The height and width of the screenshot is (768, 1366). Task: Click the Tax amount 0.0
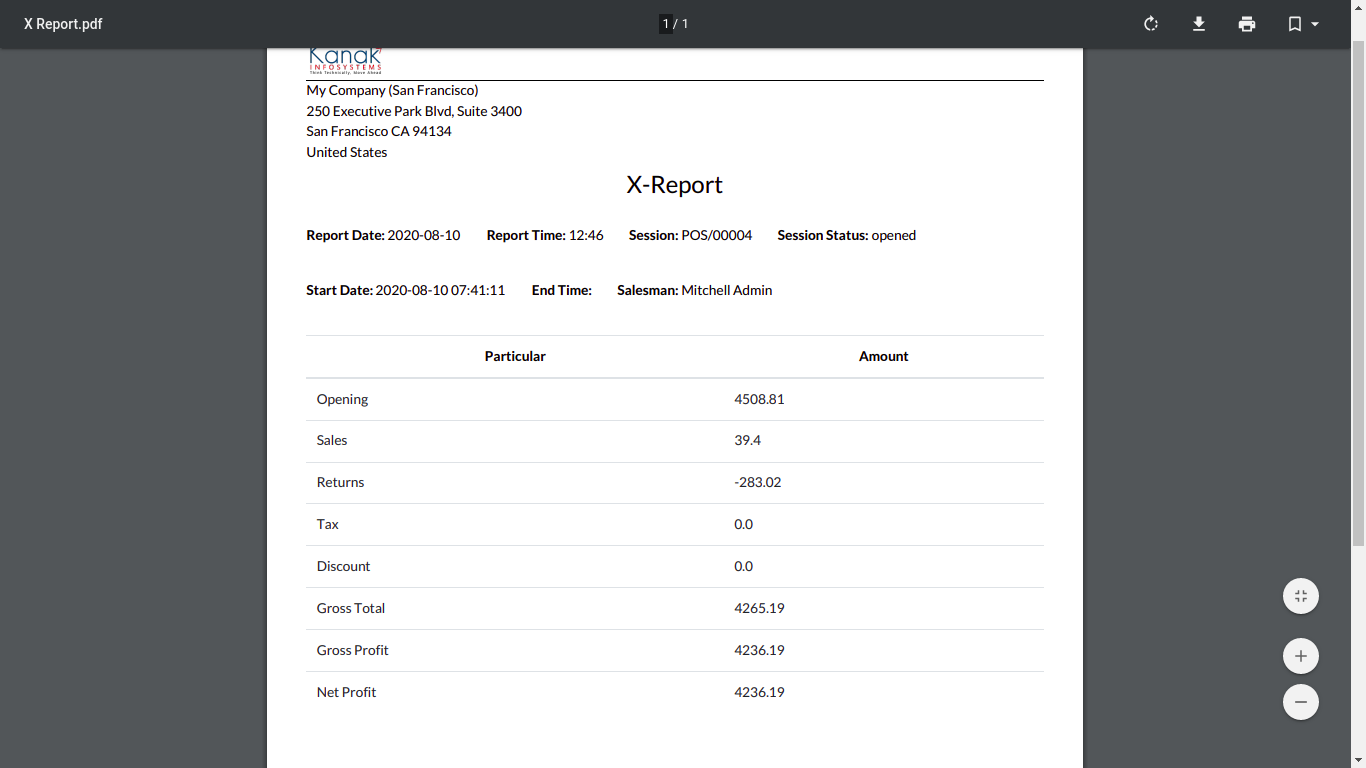(744, 524)
